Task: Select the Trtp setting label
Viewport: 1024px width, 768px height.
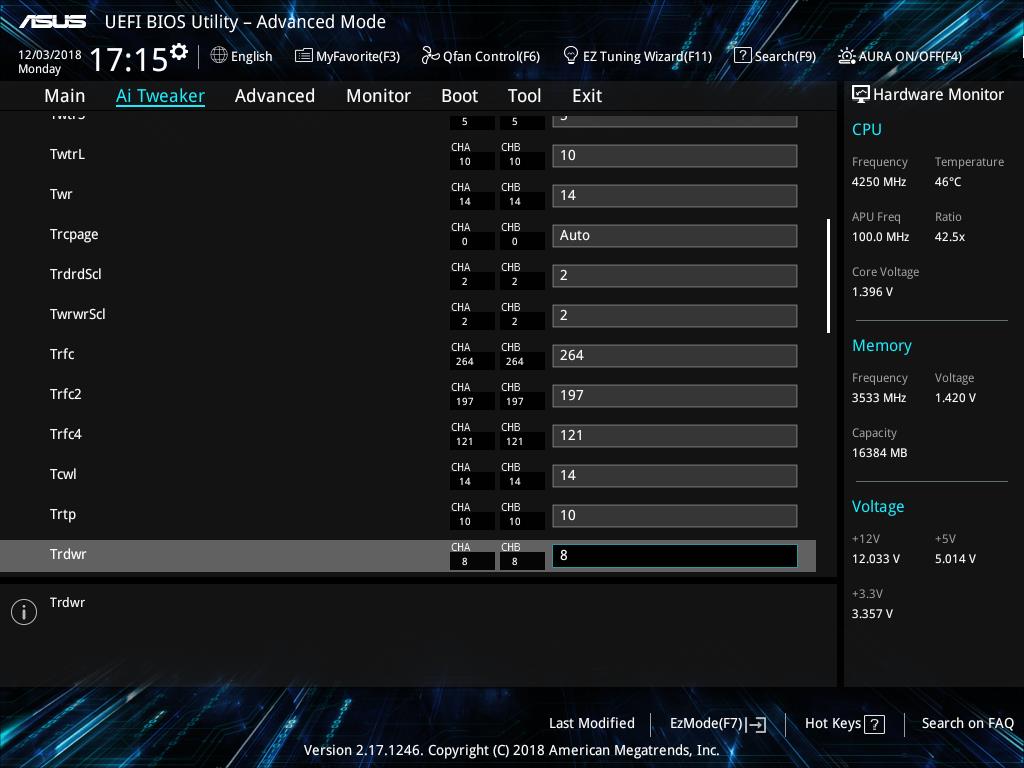Action: tap(63, 515)
